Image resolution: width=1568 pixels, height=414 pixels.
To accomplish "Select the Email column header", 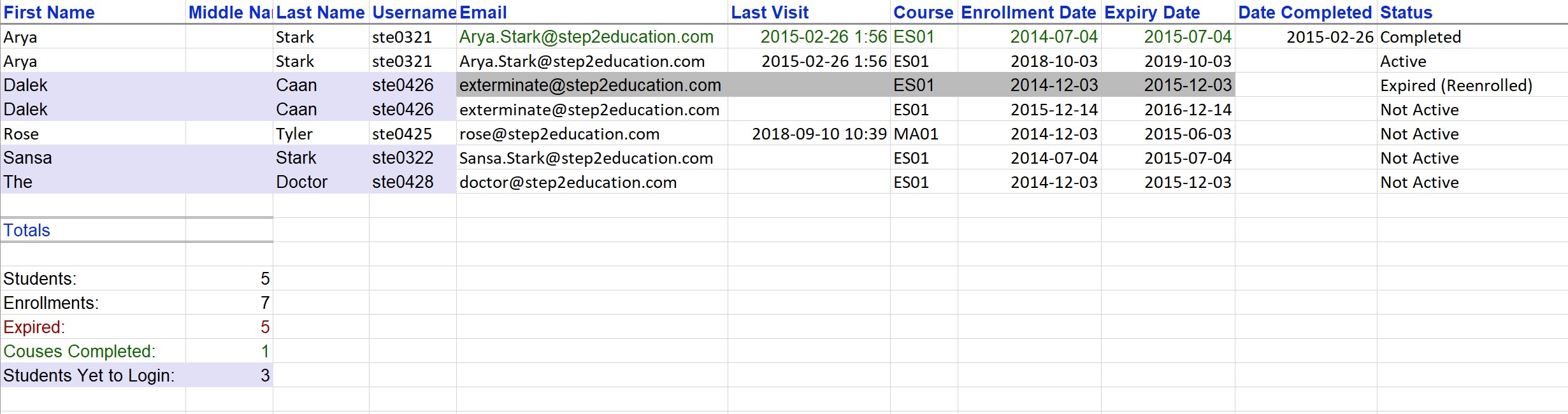I will click(x=483, y=13).
